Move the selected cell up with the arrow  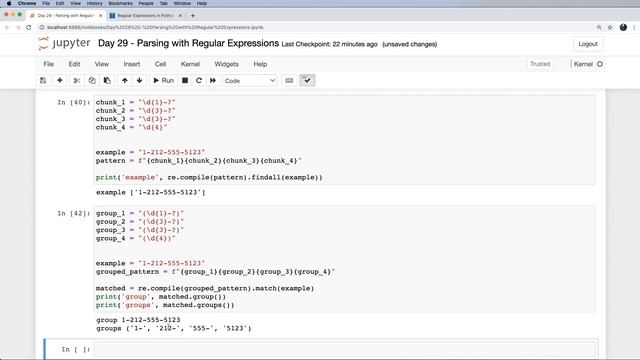124,80
